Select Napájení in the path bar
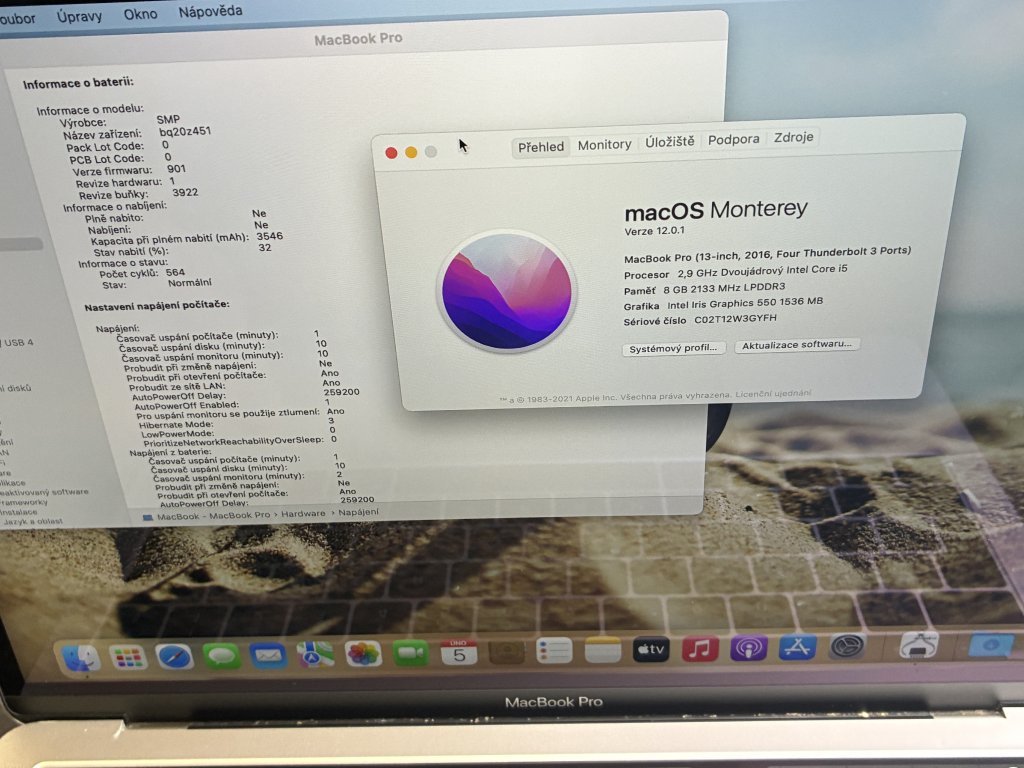Screen dimensions: 1024x768 tap(358, 512)
